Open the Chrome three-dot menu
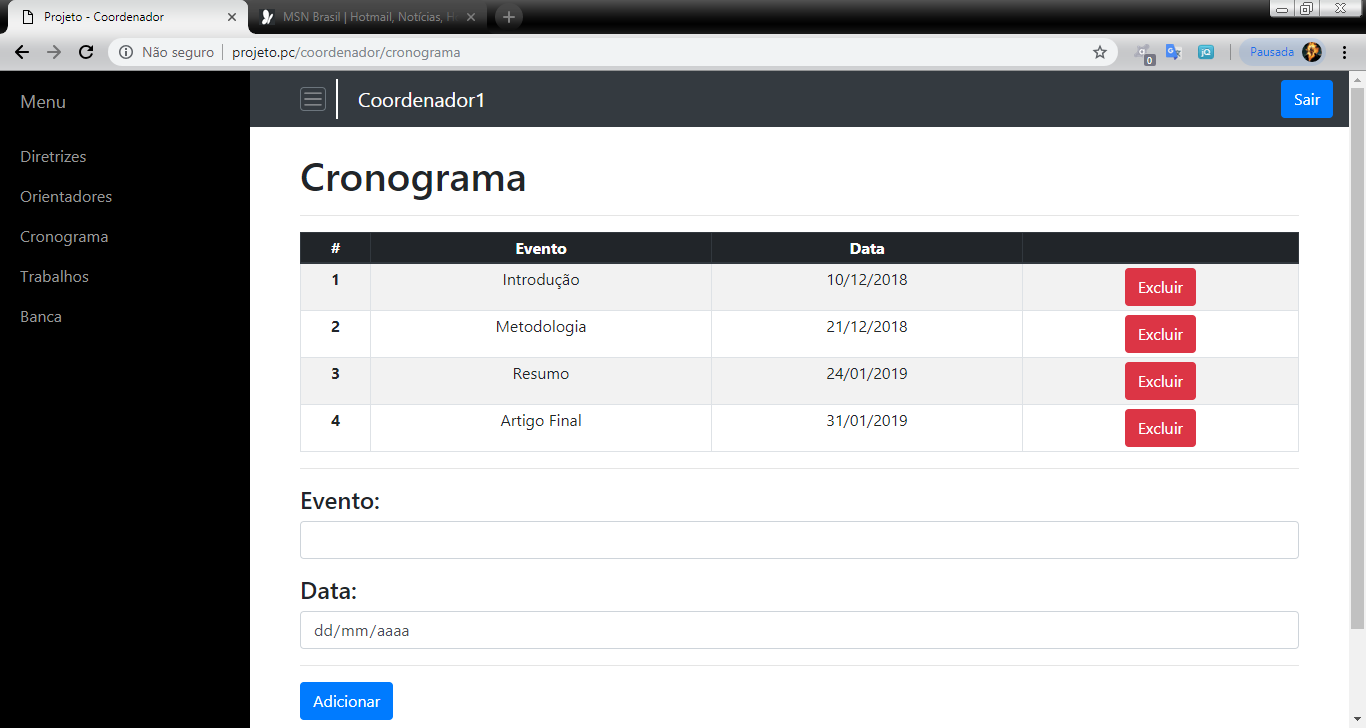1366x728 pixels. [x=1344, y=52]
